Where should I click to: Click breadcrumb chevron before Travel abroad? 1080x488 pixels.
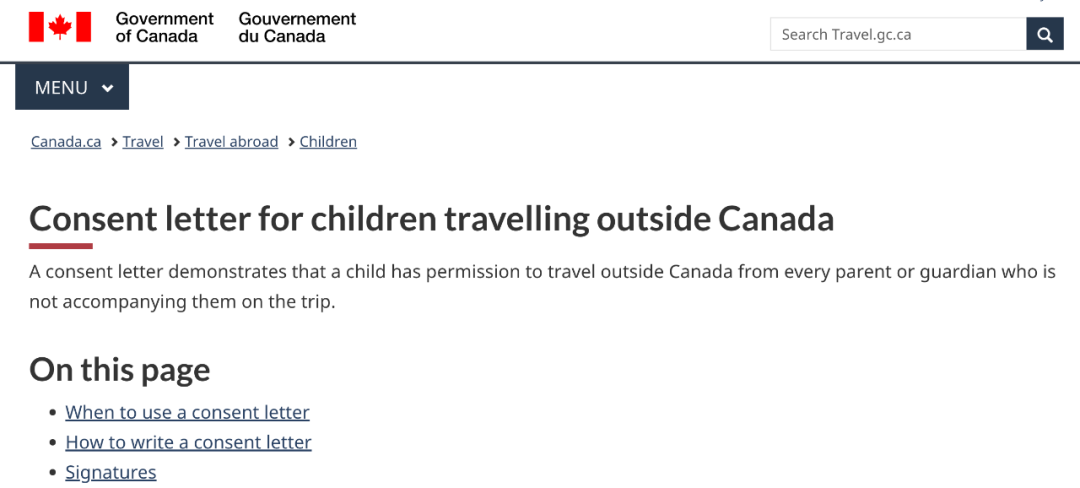click(x=176, y=142)
